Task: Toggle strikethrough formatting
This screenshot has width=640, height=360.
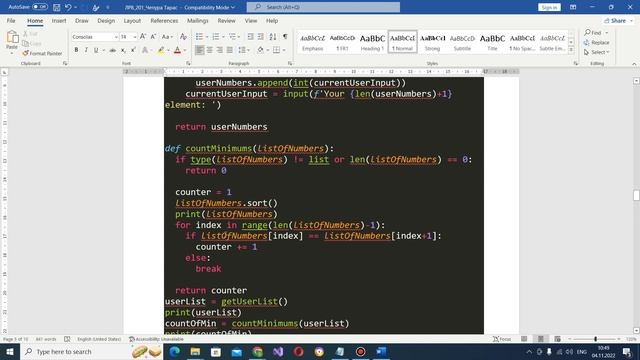Action: pyautogui.click(x=112, y=50)
